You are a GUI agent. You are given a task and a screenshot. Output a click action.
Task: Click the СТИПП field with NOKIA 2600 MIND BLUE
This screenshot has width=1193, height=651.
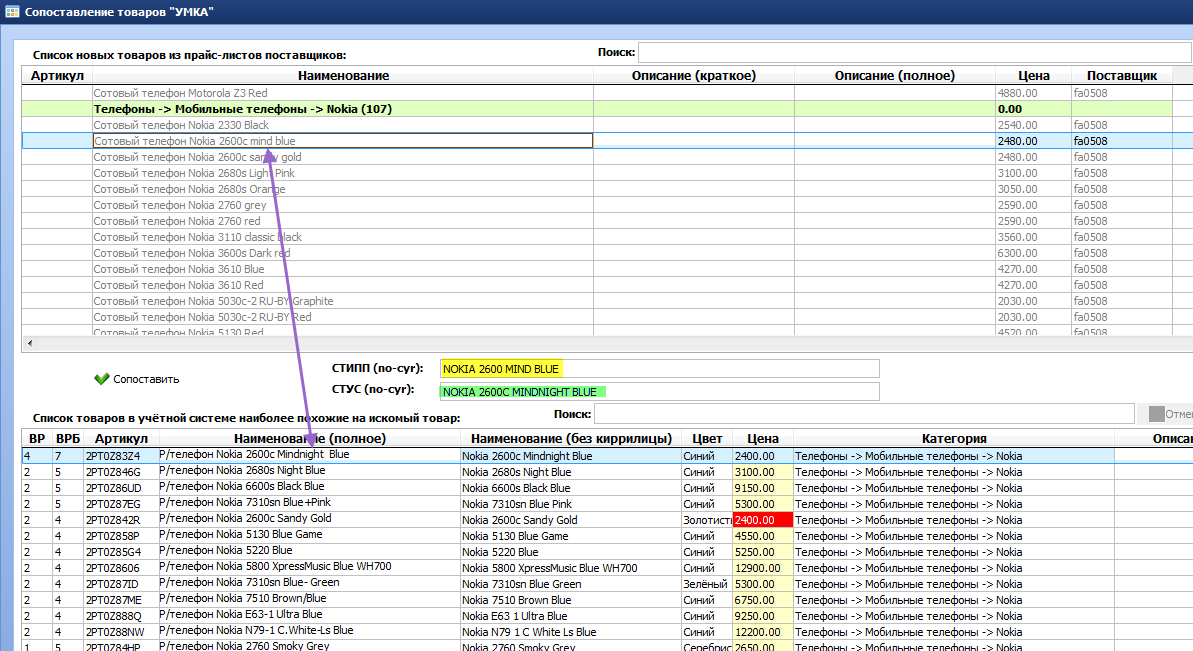(659, 369)
